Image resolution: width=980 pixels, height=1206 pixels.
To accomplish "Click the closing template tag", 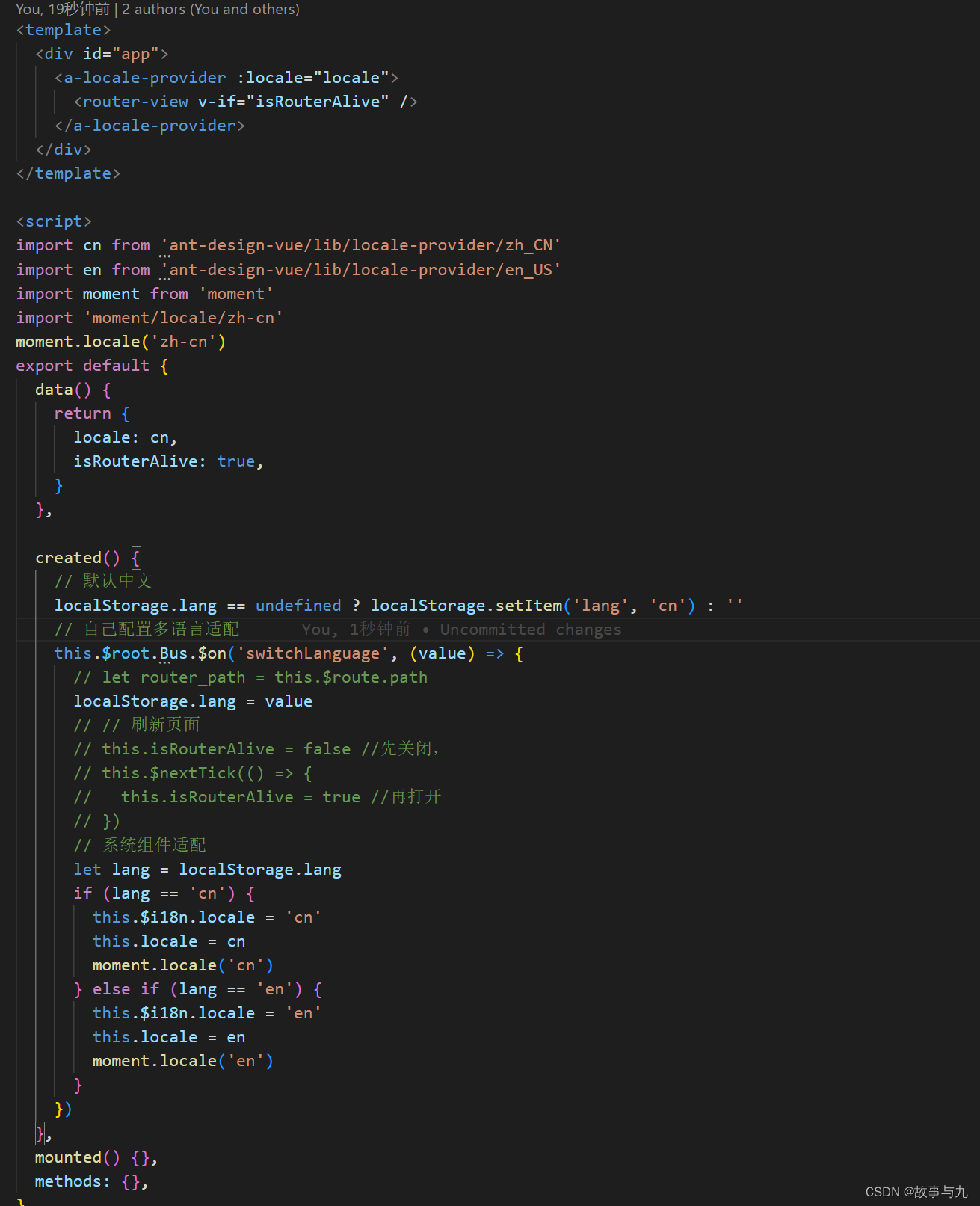I will (68, 174).
